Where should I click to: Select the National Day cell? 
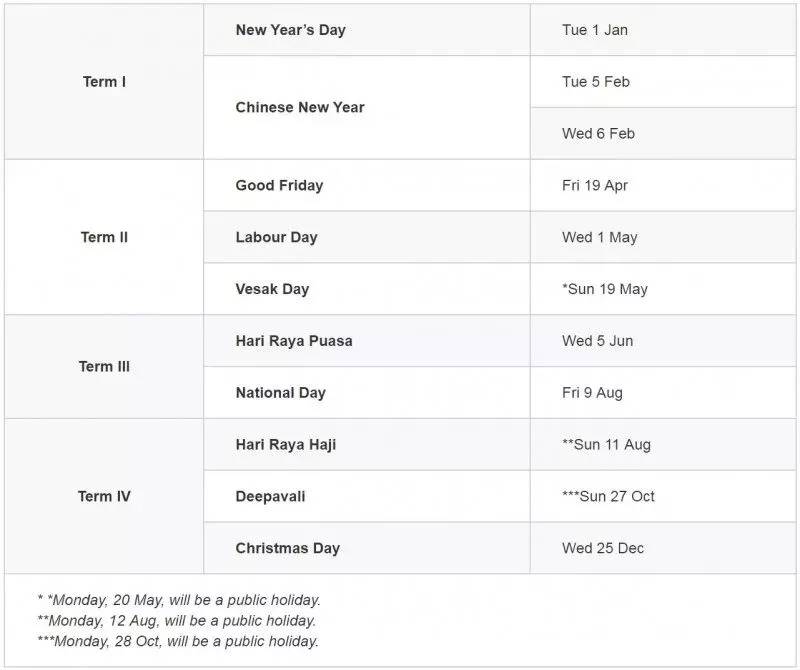click(280, 393)
